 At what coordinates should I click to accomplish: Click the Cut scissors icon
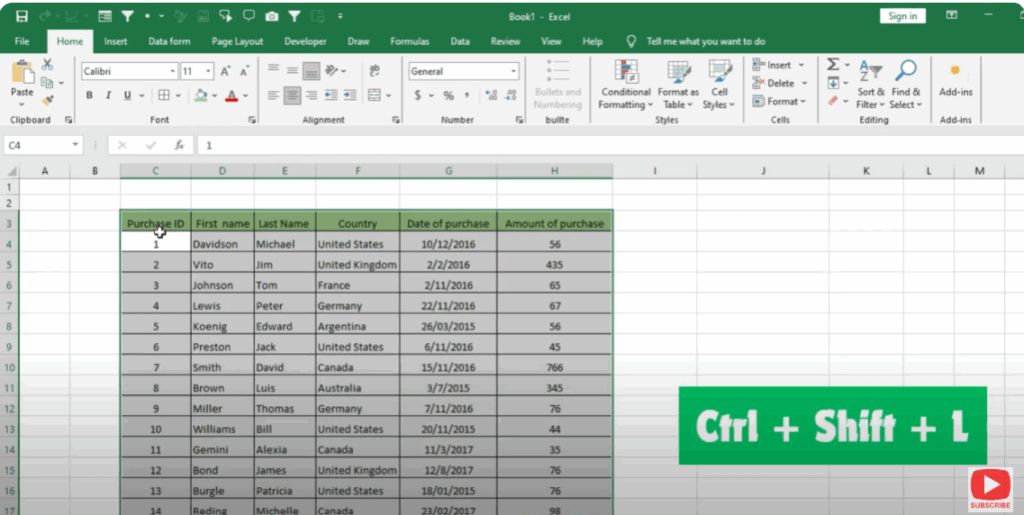coord(47,64)
